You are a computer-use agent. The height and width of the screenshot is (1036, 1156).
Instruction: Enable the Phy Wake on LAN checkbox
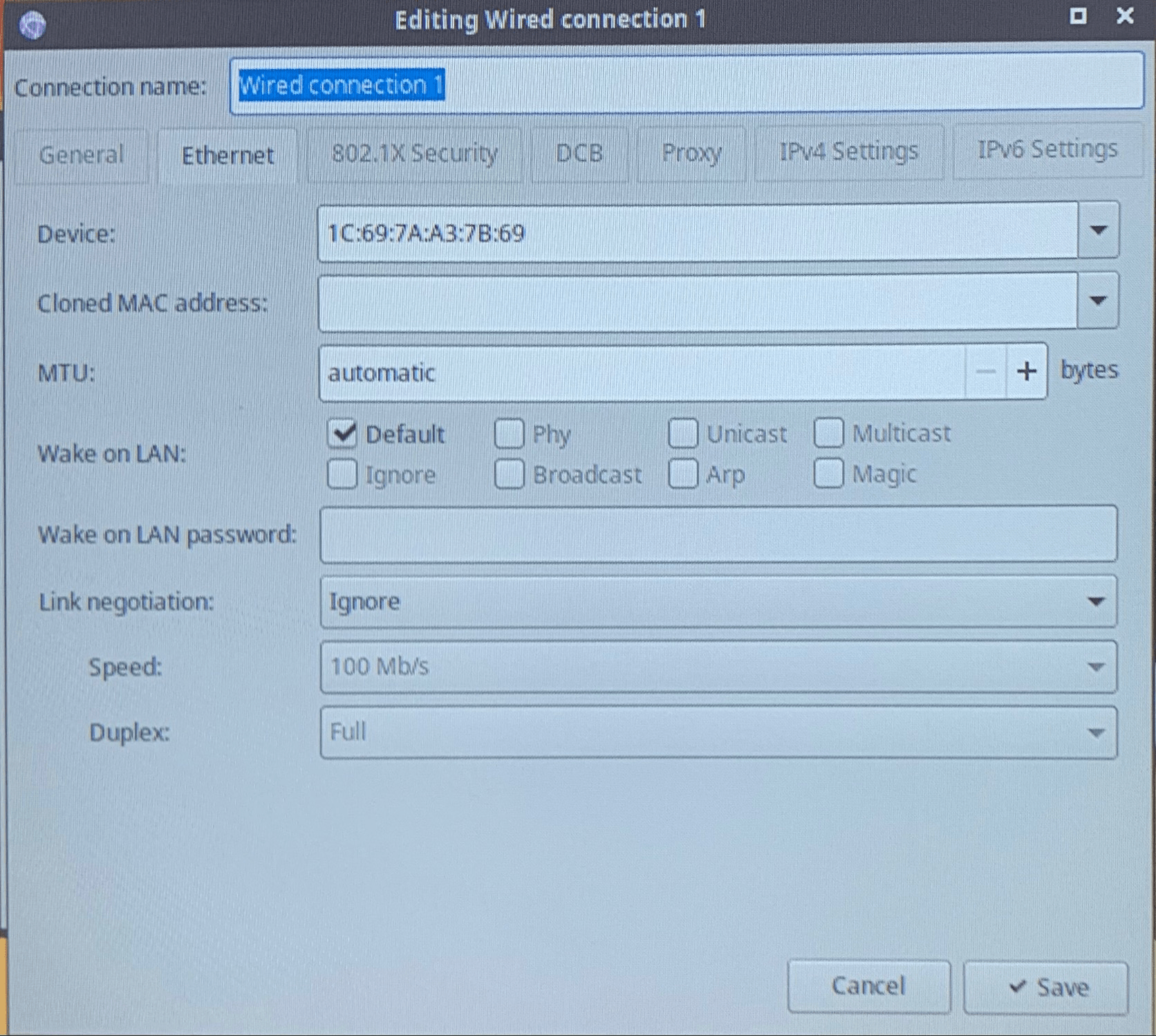pyautogui.click(x=509, y=434)
